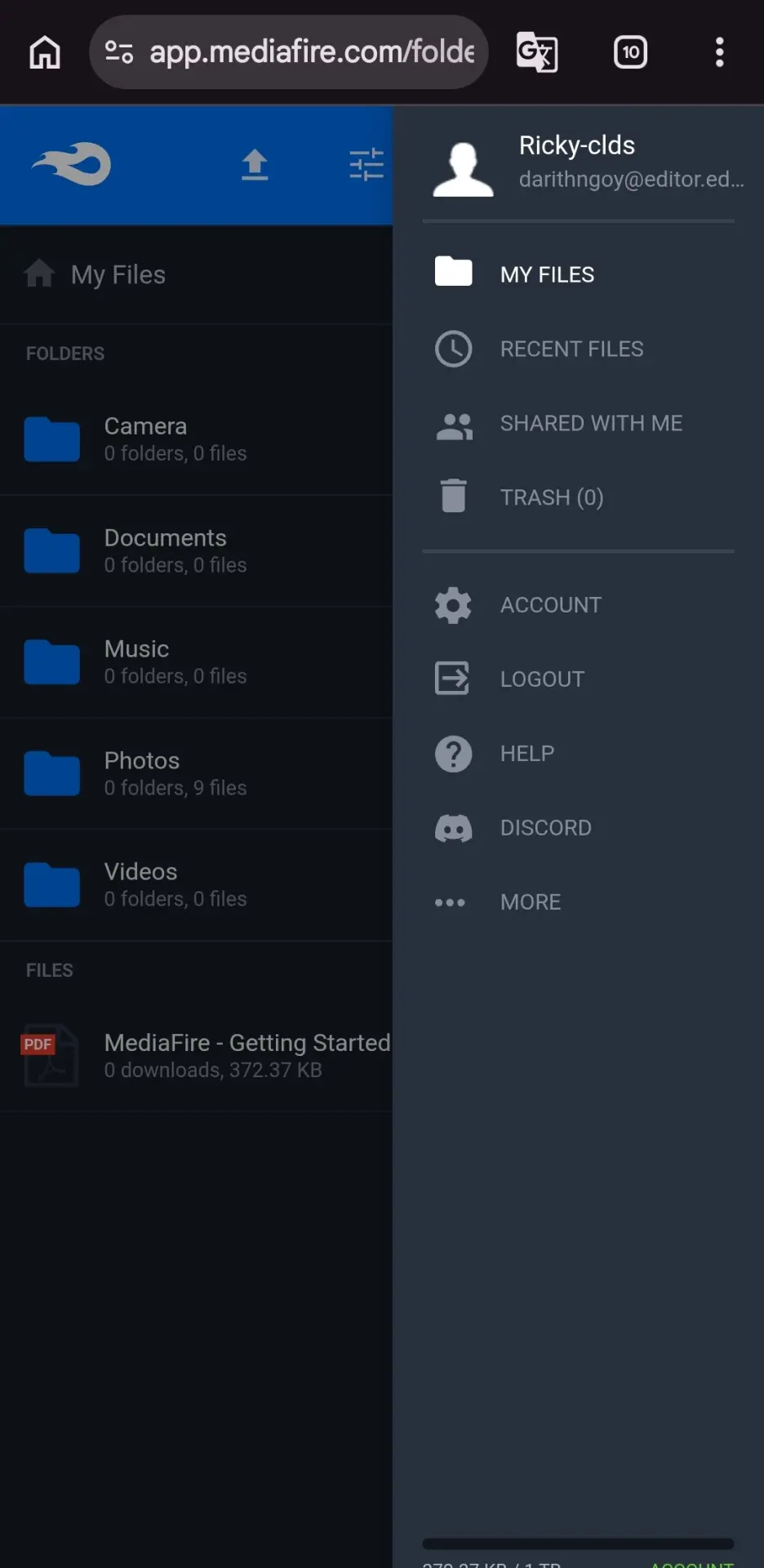Click the three-dots More icon
Image resolution: width=764 pixels, height=1568 pixels.
pyautogui.click(x=450, y=902)
